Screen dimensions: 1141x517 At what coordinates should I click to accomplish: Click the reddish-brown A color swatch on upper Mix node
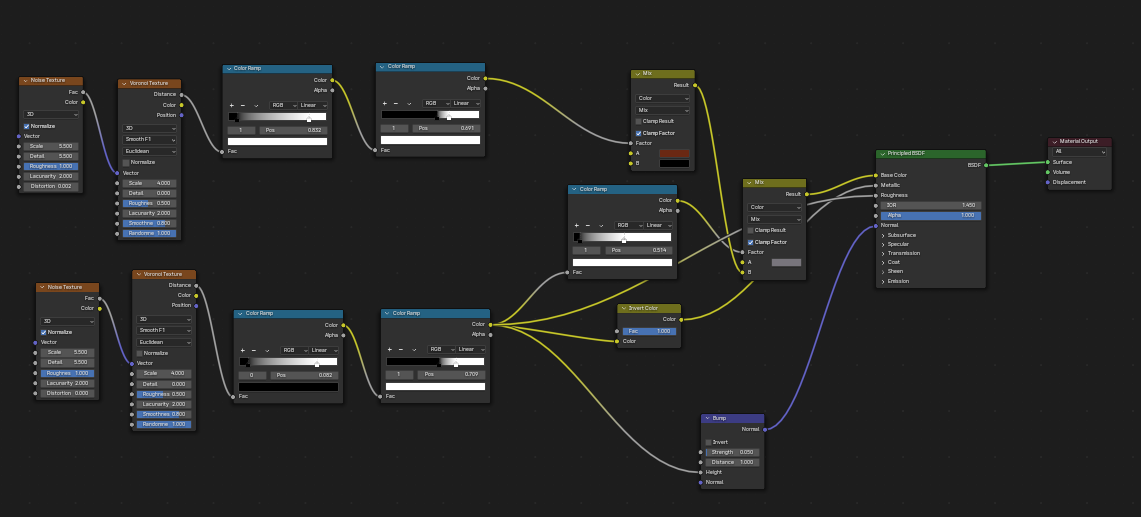674,153
